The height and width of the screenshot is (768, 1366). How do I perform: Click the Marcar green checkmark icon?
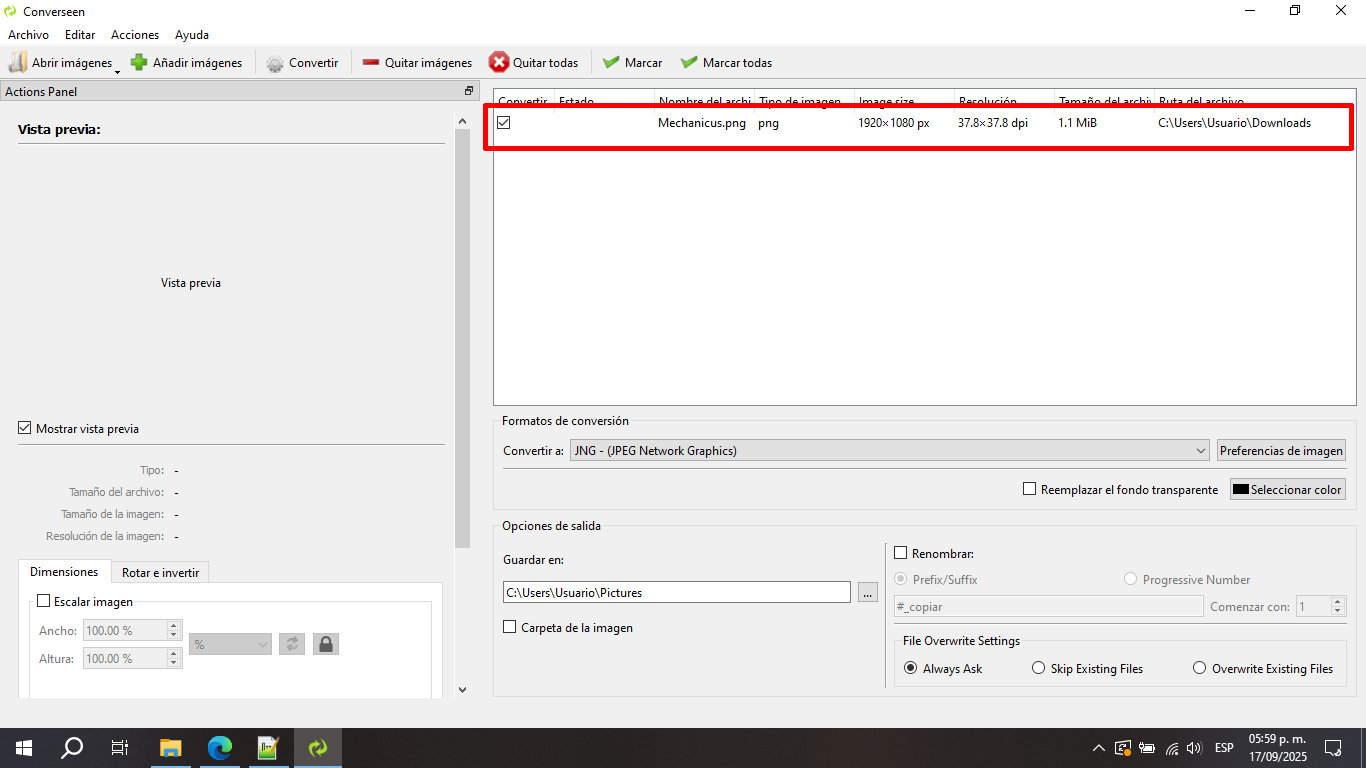pyautogui.click(x=611, y=63)
